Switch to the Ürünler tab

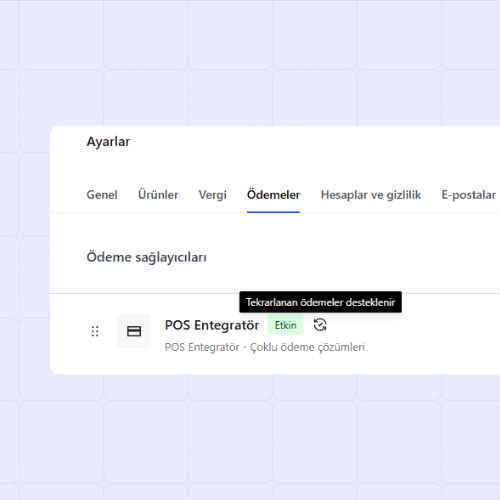158,195
